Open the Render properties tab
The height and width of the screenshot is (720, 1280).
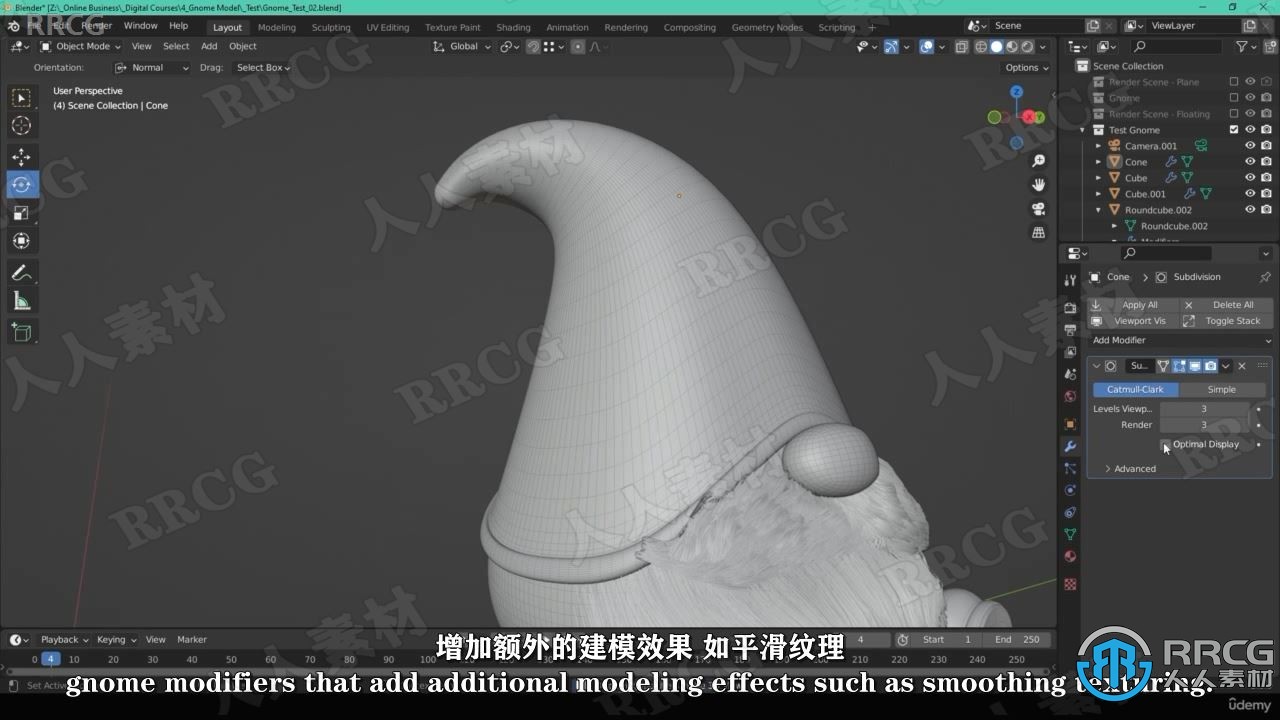1070,308
